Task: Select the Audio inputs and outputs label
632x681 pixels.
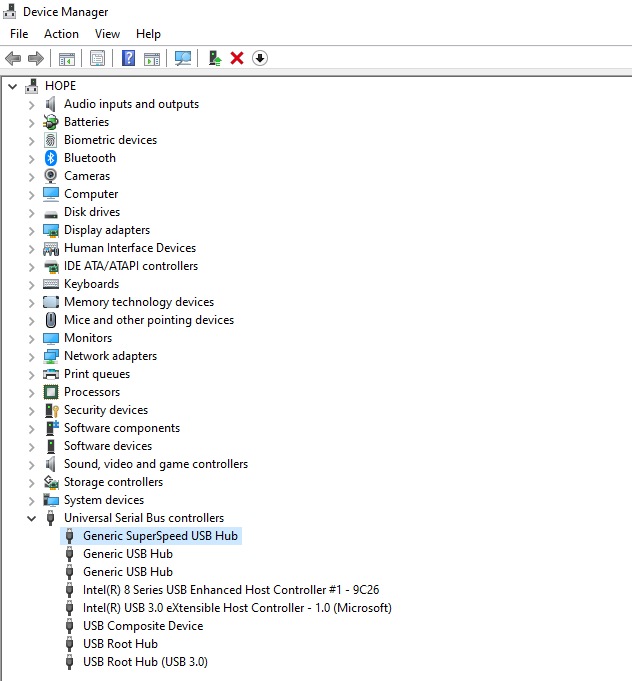Action: [131, 104]
